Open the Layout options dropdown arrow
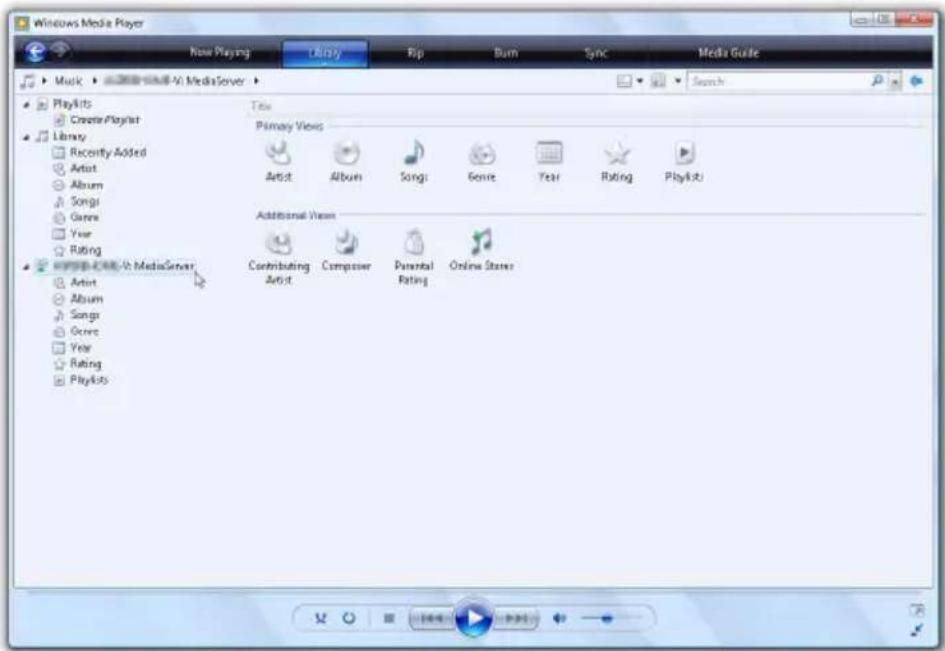Image resolution: width=945 pixels, height=651 pixels. point(640,81)
